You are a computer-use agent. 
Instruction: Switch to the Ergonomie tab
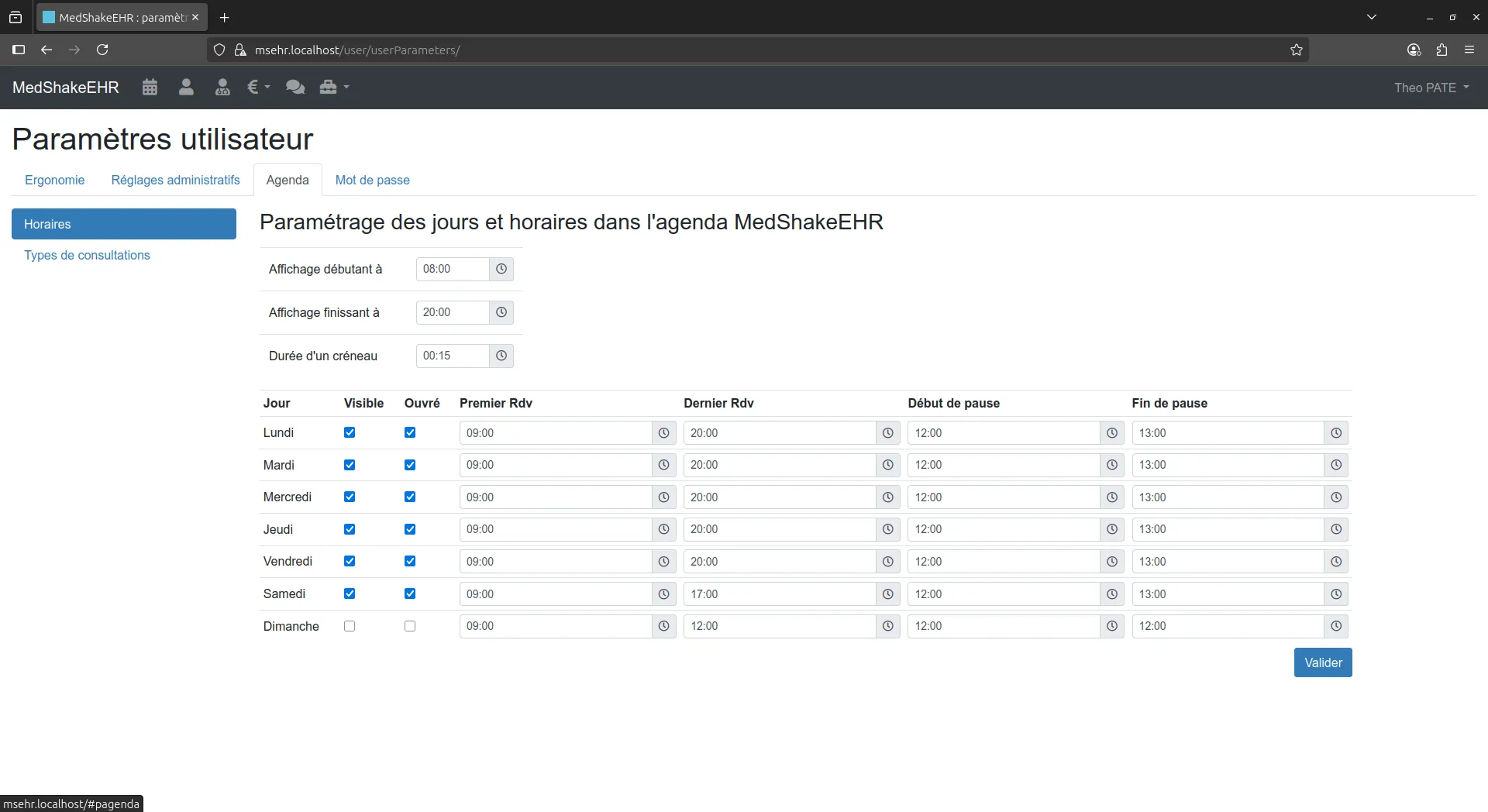[x=54, y=180]
